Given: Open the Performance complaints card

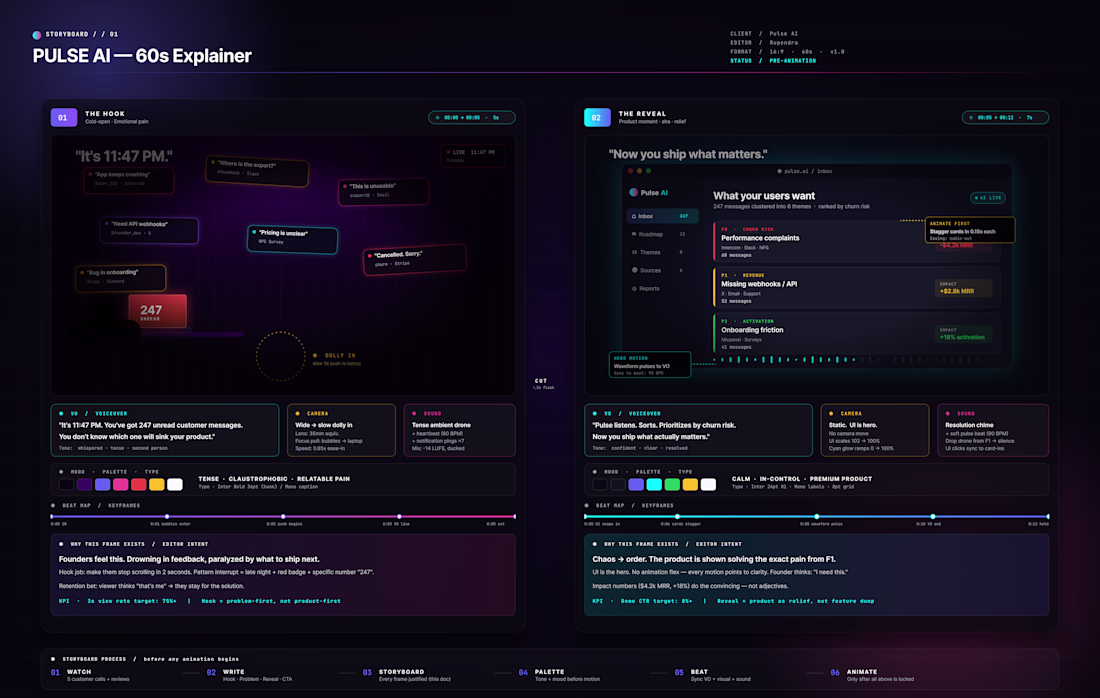Looking at the screenshot, I should click(x=857, y=241).
